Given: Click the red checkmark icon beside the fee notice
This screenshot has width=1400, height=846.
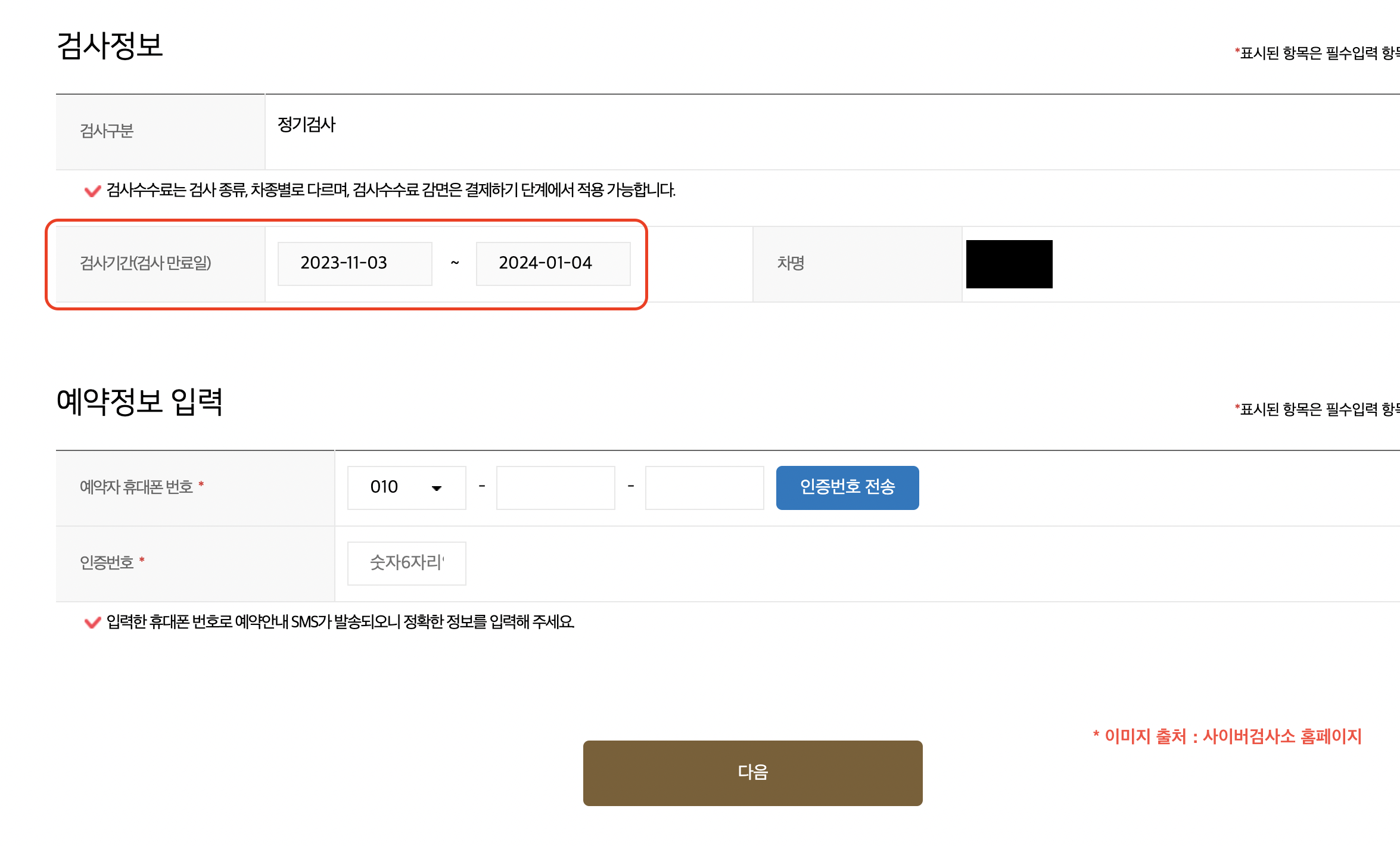Looking at the screenshot, I should click(92, 191).
